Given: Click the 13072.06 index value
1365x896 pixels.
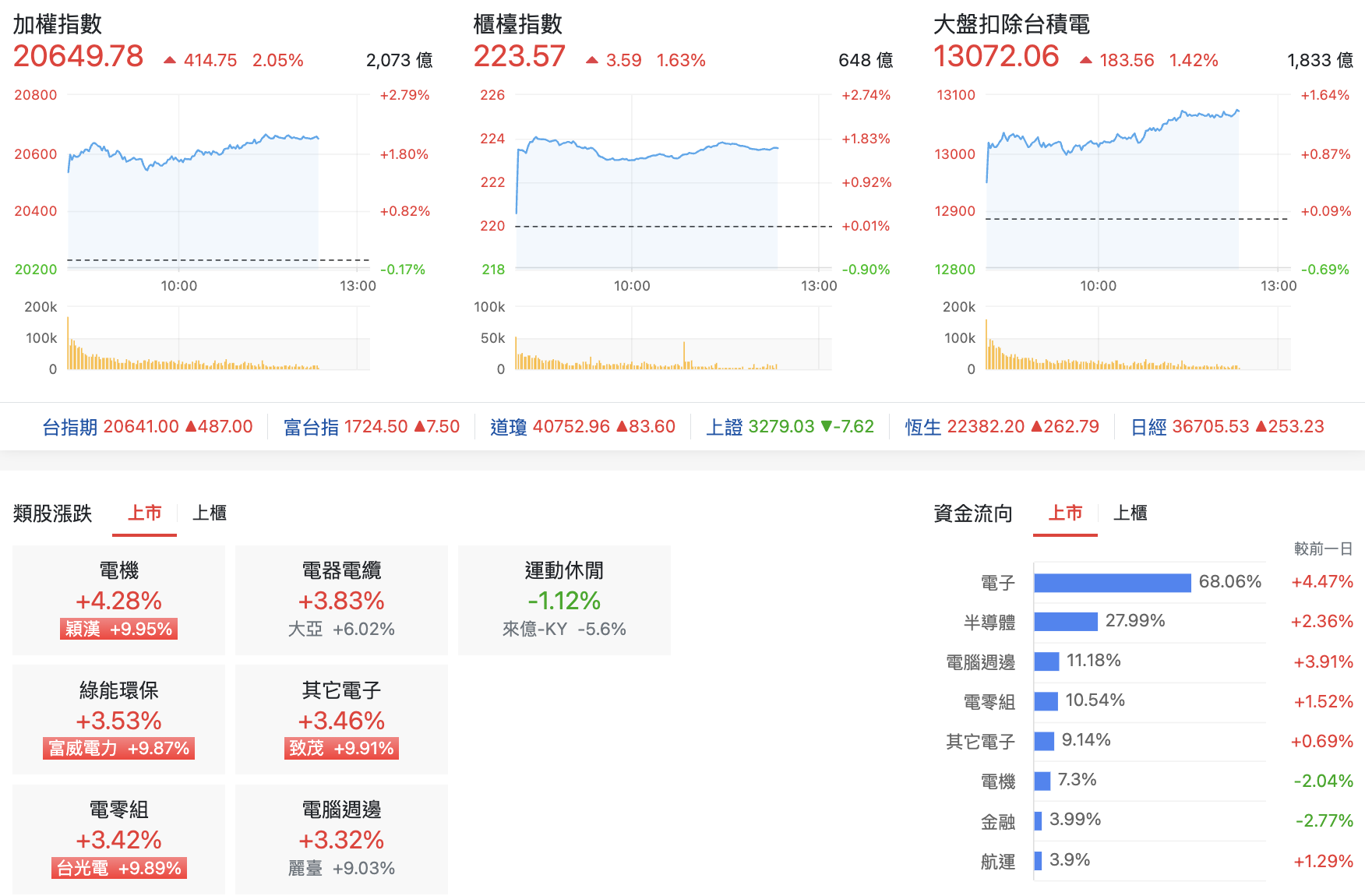Looking at the screenshot, I should [996, 56].
